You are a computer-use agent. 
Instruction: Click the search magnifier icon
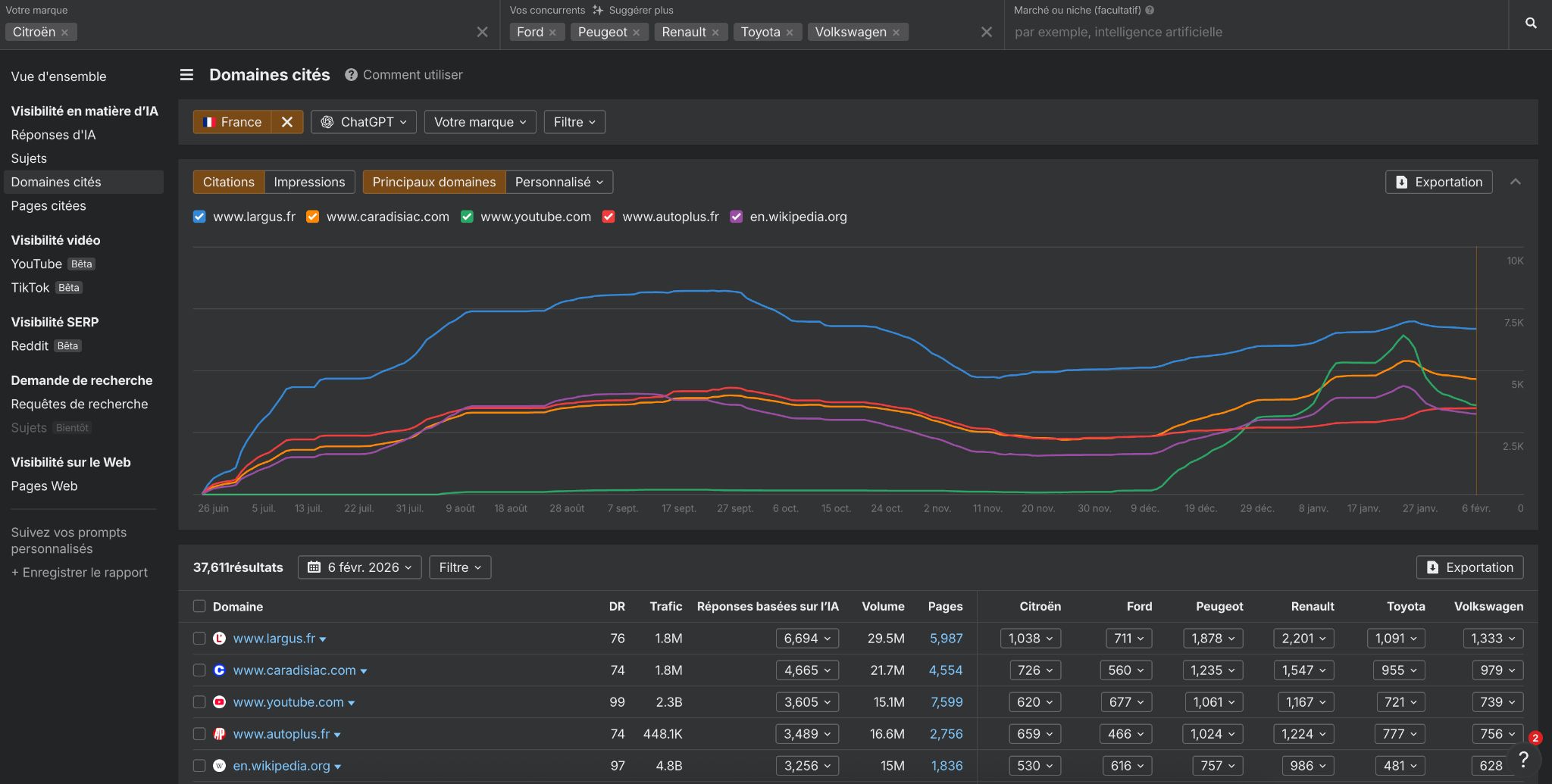click(x=1530, y=23)
